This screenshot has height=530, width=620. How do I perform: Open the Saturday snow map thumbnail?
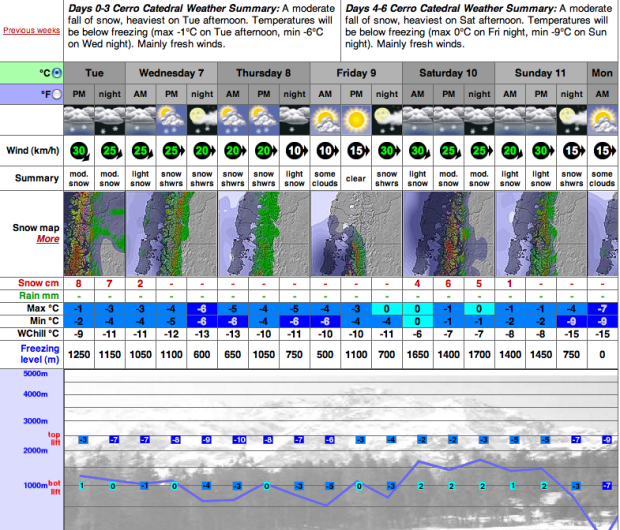tap(449, 234)
